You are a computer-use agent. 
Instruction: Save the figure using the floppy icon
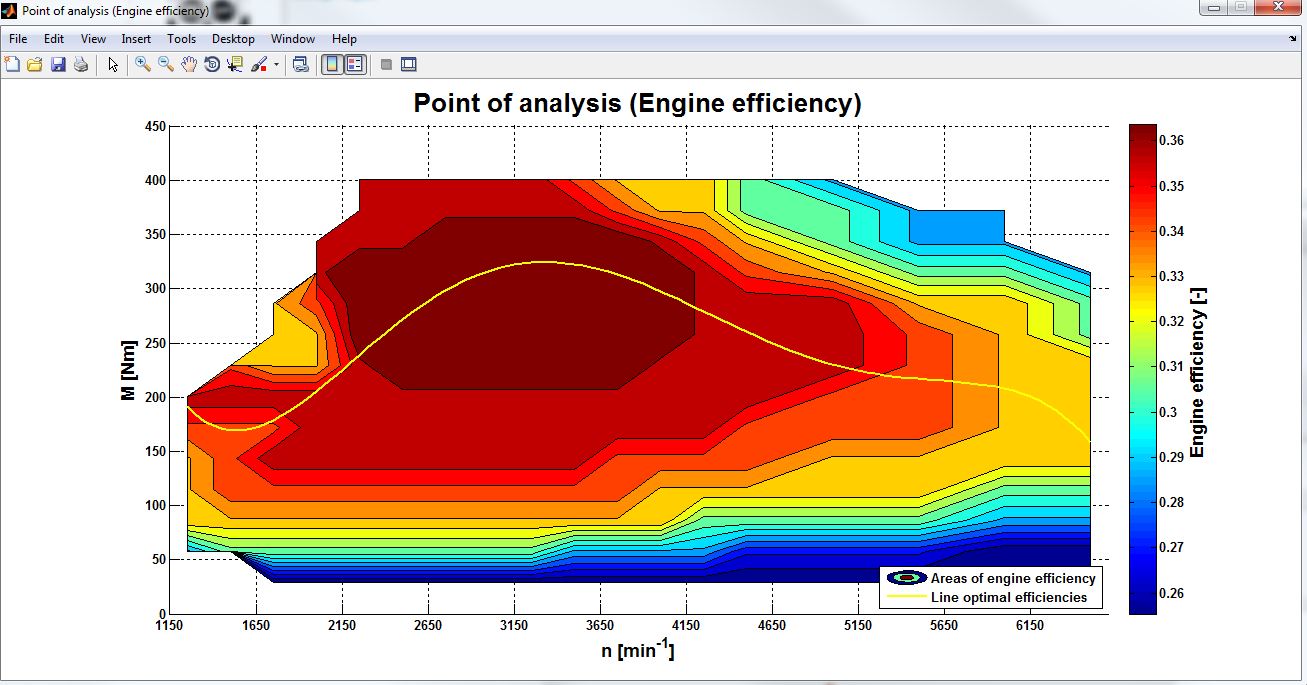(x=58, y=64)
